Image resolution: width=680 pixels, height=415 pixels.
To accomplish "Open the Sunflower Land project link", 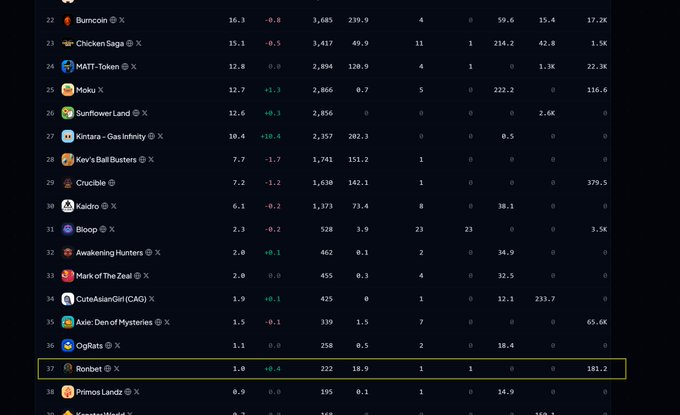I will coord(103,113).
